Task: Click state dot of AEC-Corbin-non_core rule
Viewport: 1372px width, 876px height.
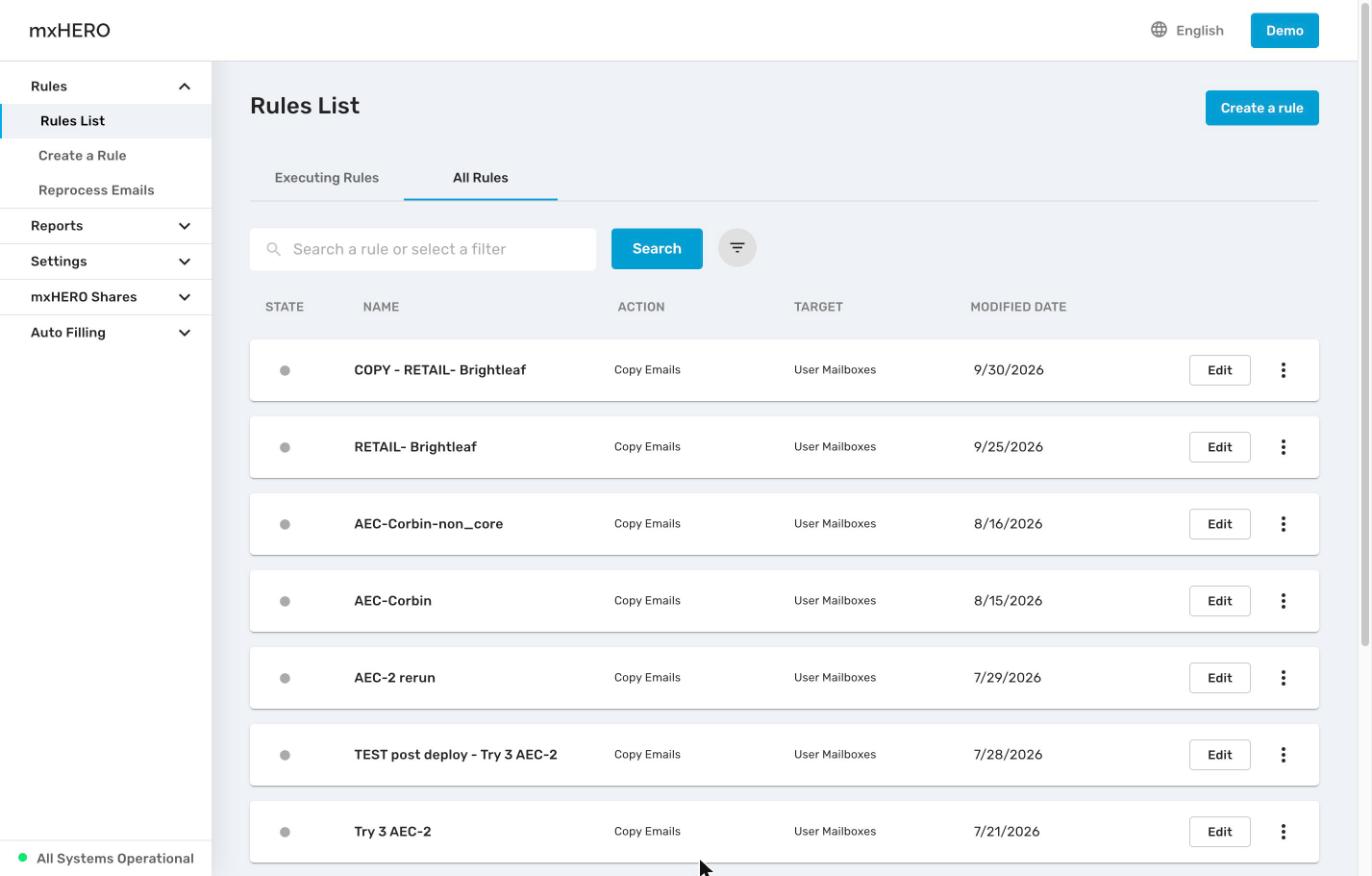Action: tap(285, 524)
